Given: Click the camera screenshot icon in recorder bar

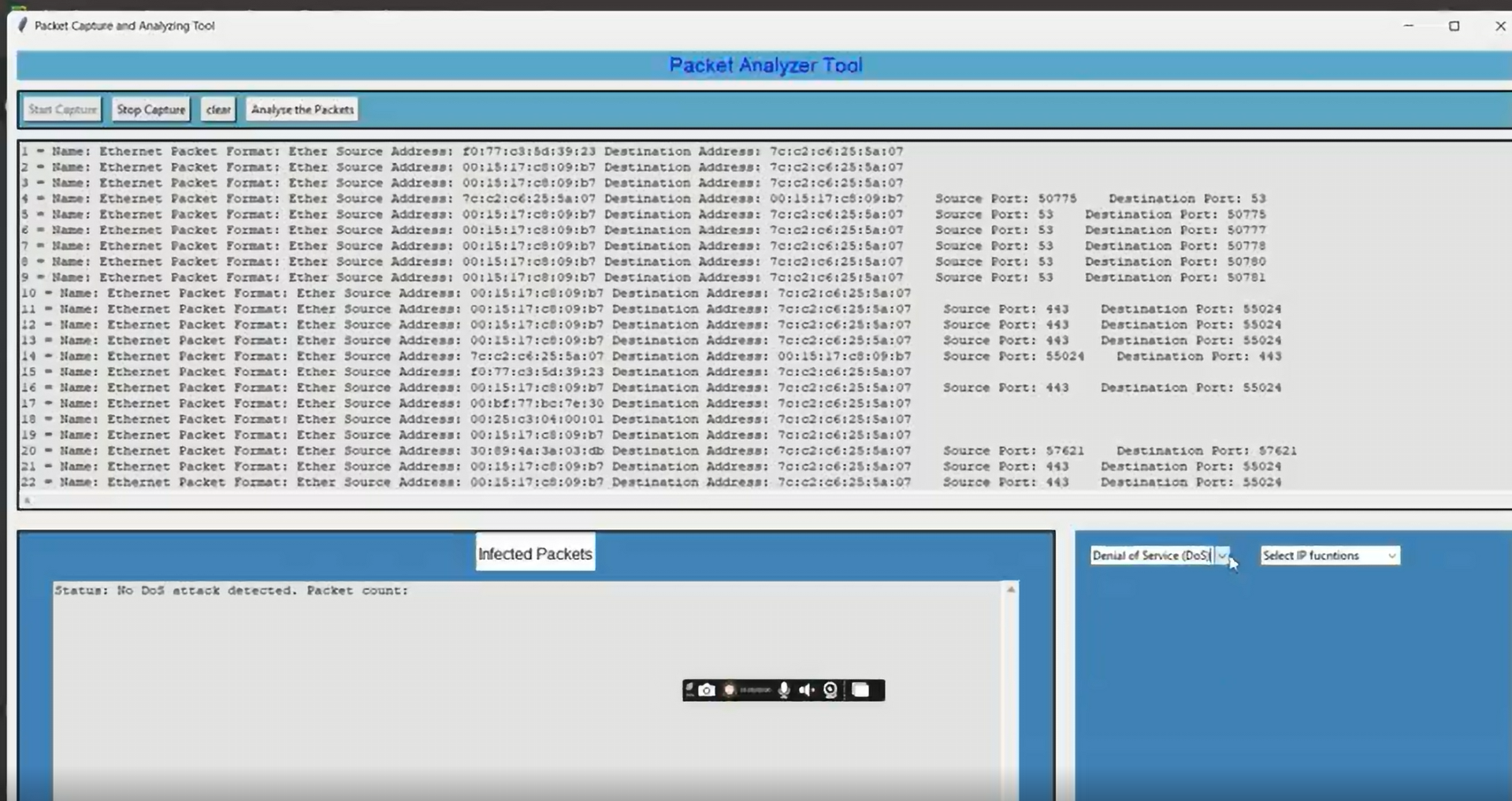Looking at the screenshot, I should click(706, 690).
